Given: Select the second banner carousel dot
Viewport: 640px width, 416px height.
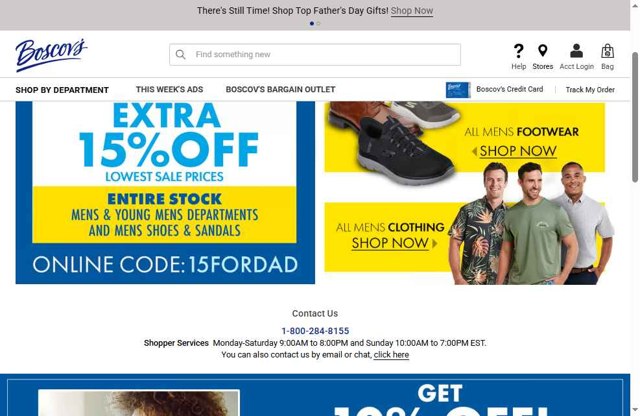Looking at the screenshot, I should [318, 24].
